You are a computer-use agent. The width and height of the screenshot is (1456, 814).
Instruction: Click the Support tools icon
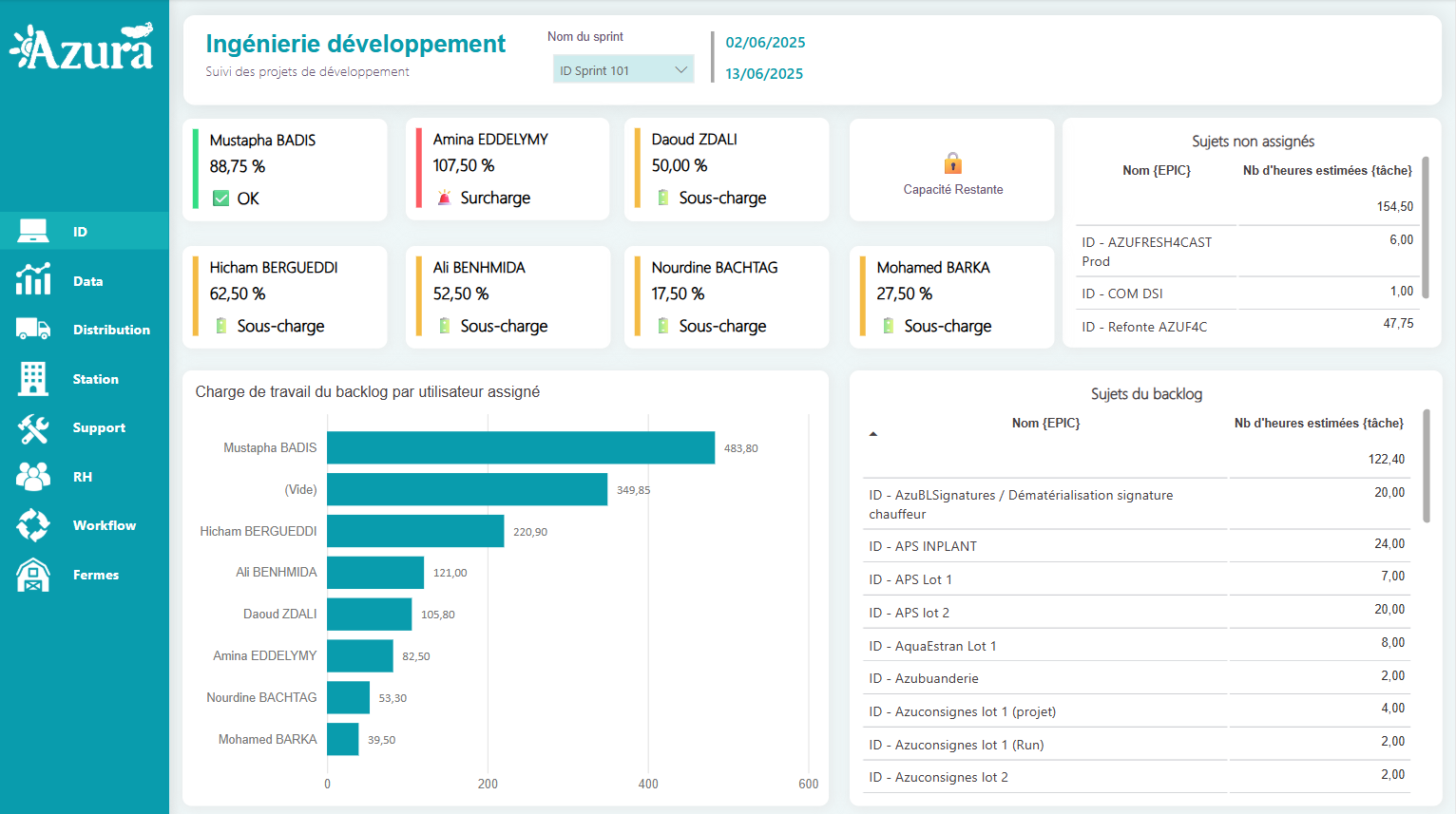(33, 427)
